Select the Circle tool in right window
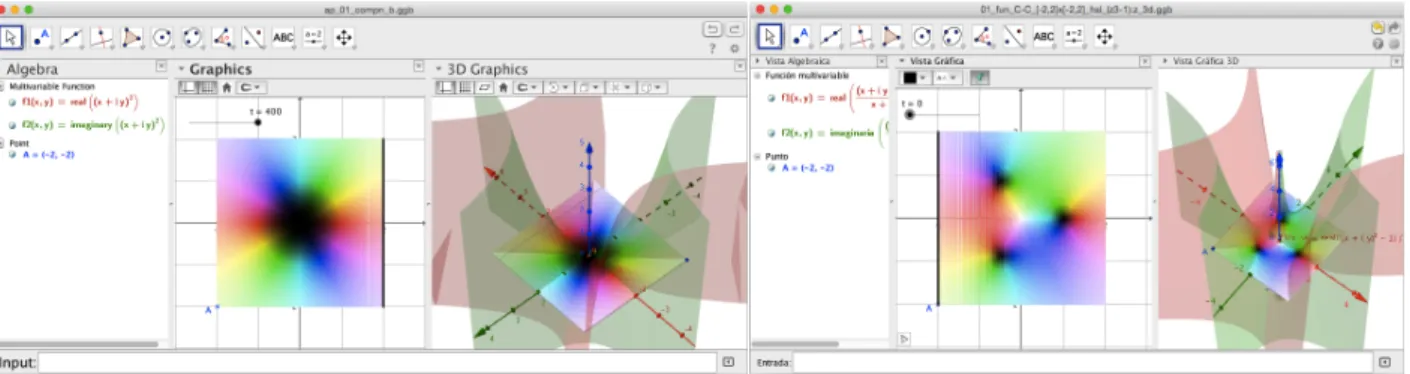Viewport: 1410px width, 374px height. tap(922, 36)
